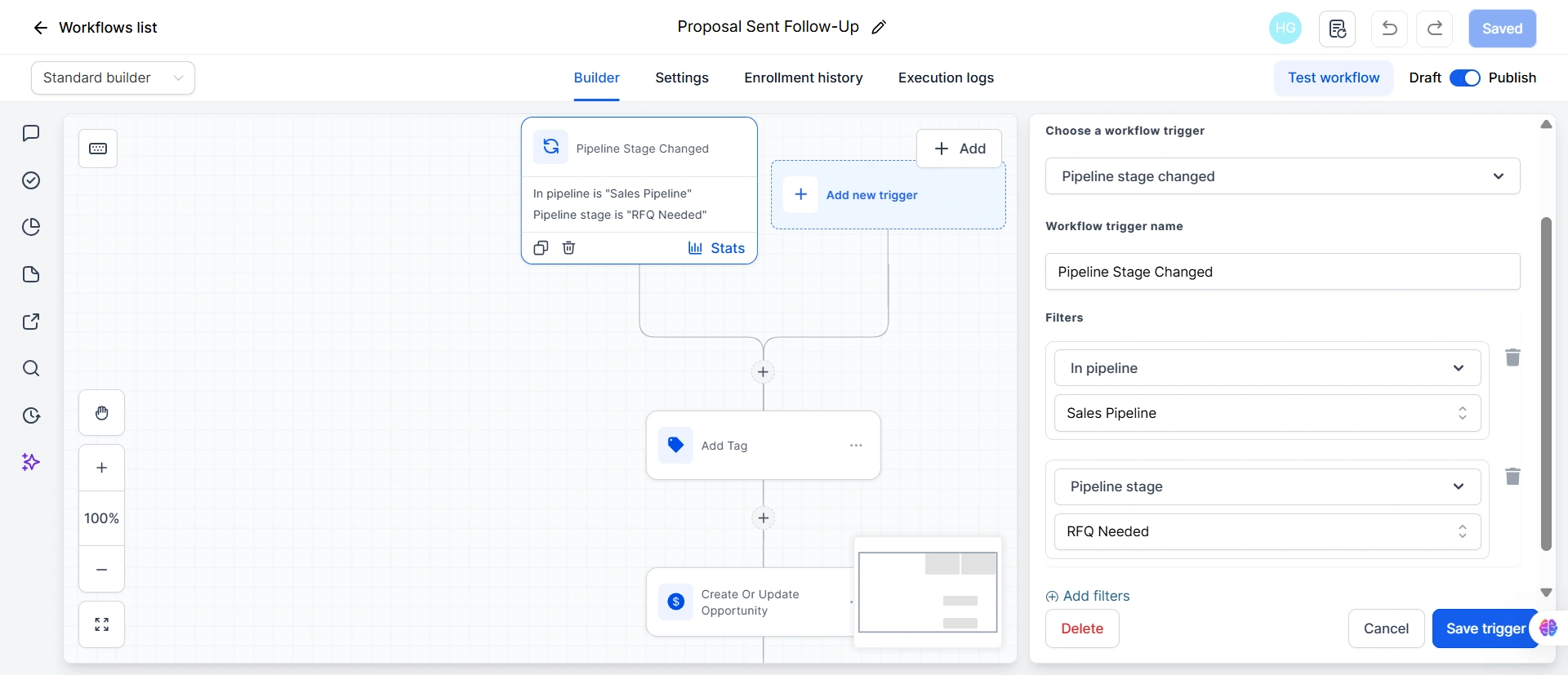Open the comments sidebar icon
Viewport: 1568px width, 675px height.
click(x=31, y=133)
